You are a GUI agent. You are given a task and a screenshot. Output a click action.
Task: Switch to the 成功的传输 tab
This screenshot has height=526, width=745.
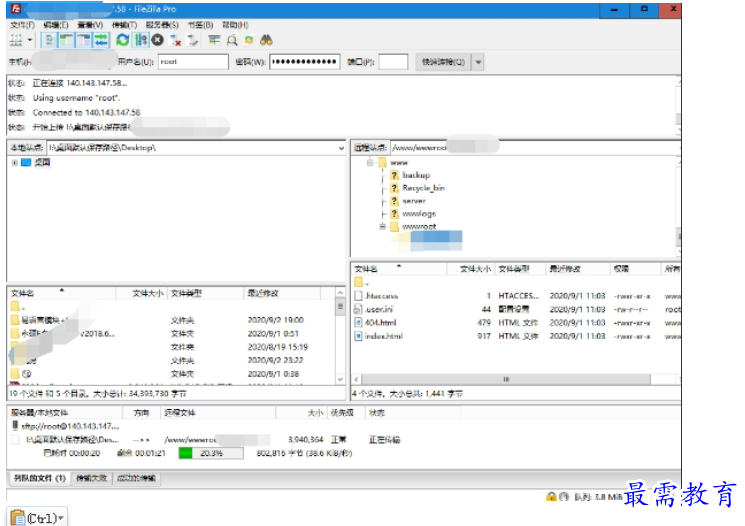[x=136, y=478]
